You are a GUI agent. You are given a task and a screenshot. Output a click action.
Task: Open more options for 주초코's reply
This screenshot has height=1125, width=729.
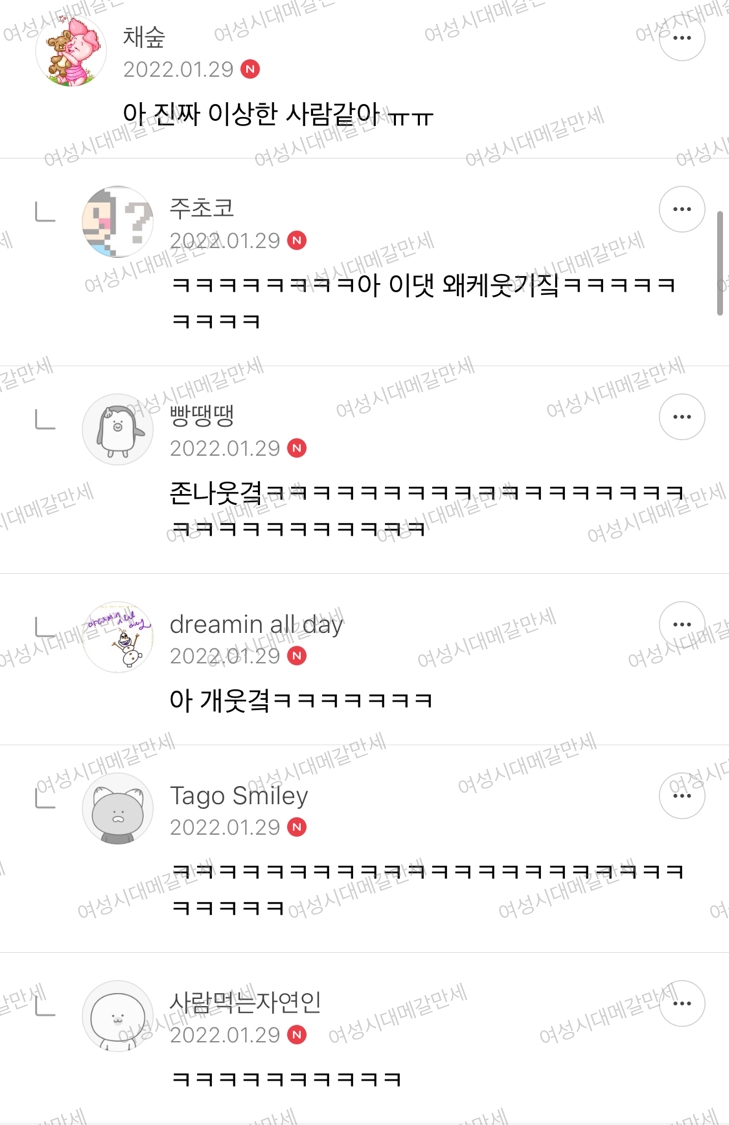682,209
